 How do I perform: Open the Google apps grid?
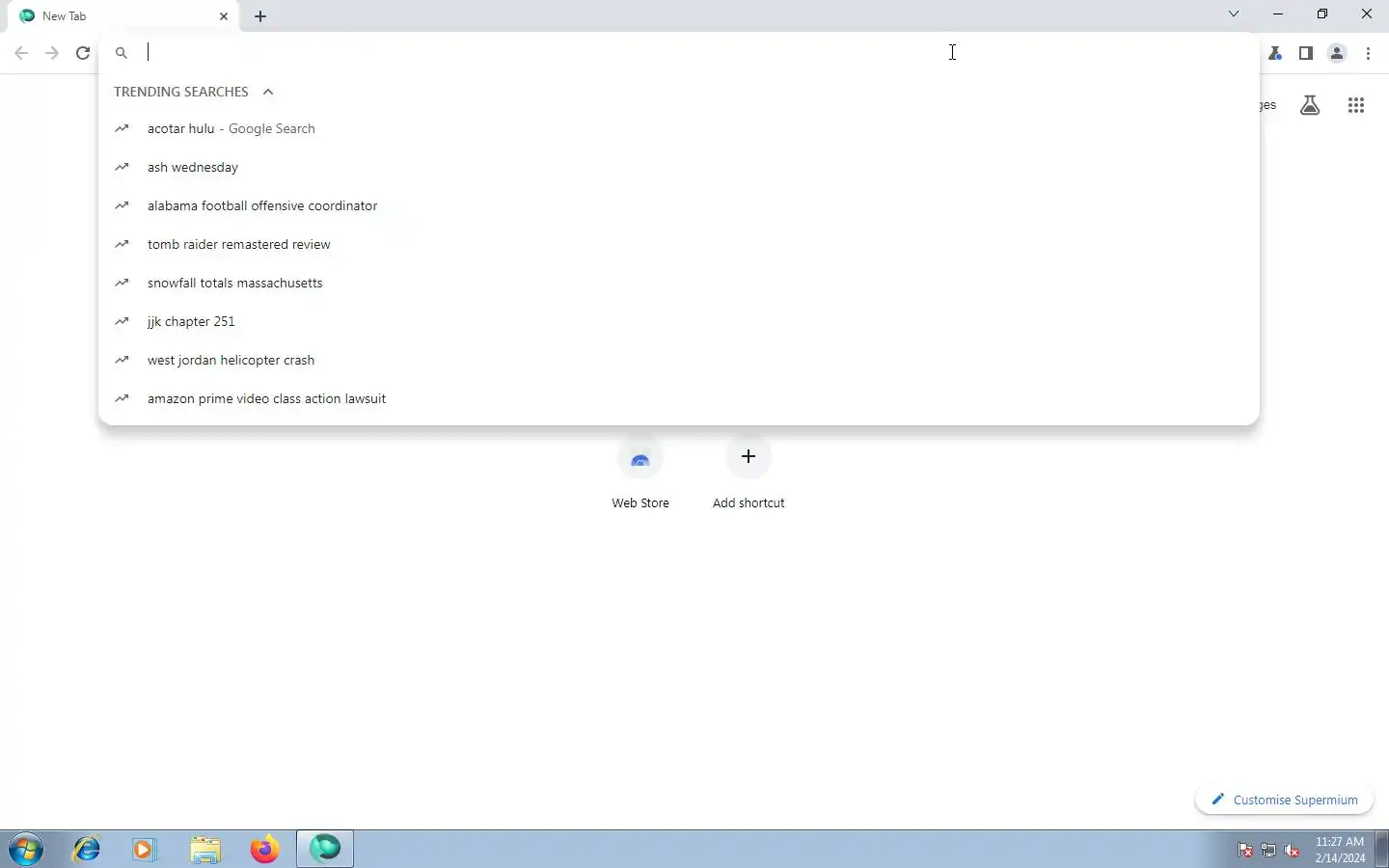pos(1356,105)
